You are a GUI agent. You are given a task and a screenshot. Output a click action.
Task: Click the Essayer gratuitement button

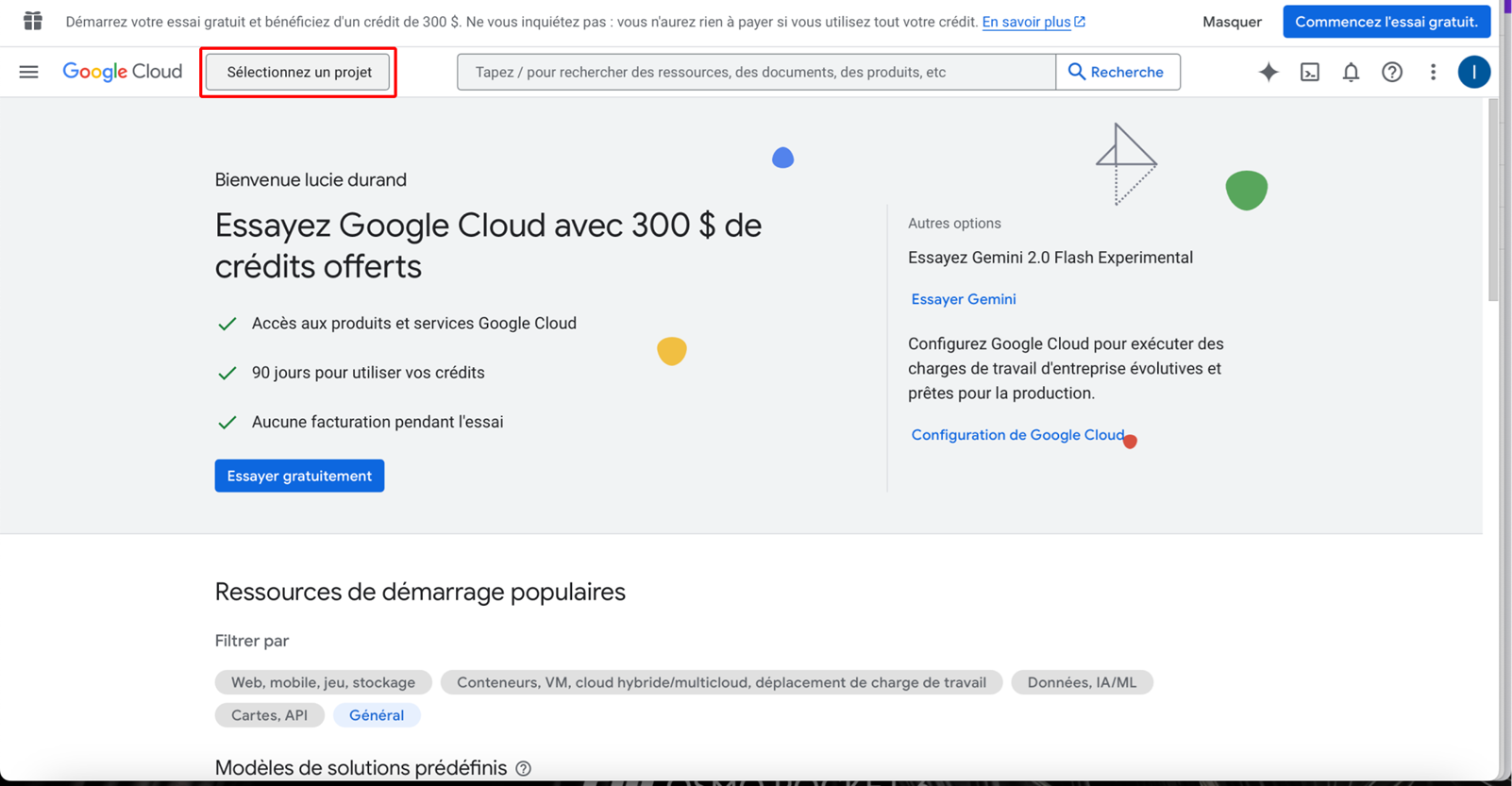299,476
